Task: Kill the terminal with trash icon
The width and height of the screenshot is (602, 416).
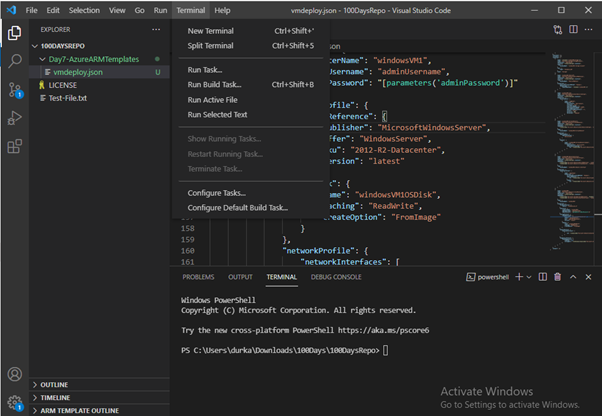Action: (559, 277)
